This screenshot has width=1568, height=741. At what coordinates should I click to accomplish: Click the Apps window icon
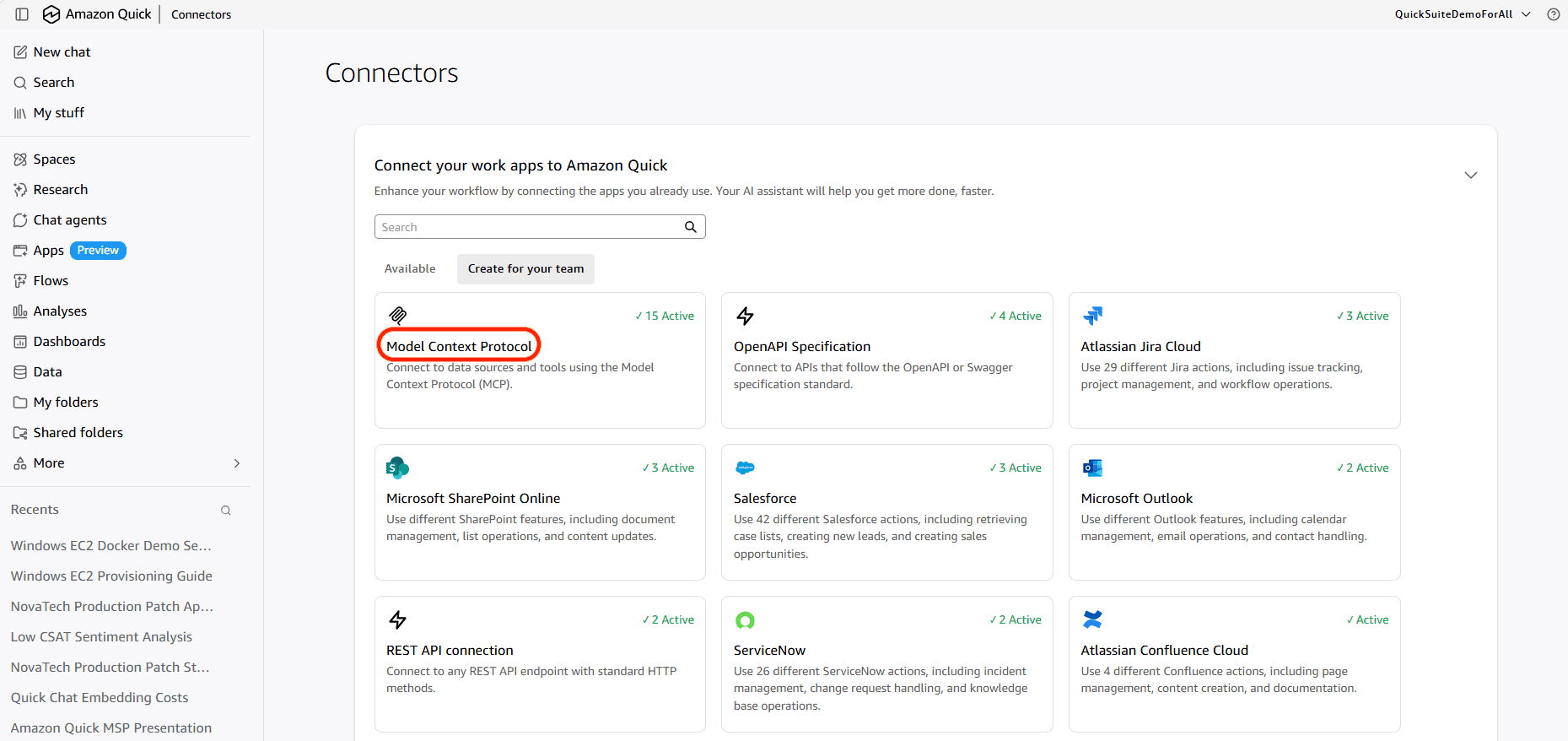pos(20,251)
